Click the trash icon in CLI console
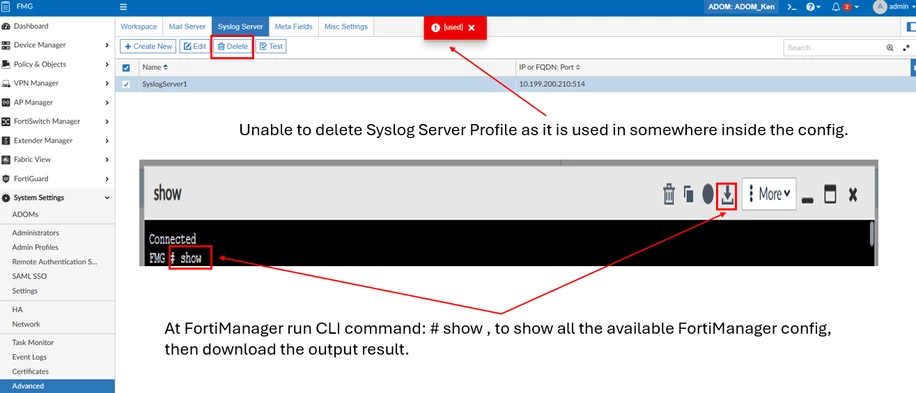Image resolution: width=916 pixels, height=393 pixels. click(x=669, y=194)
